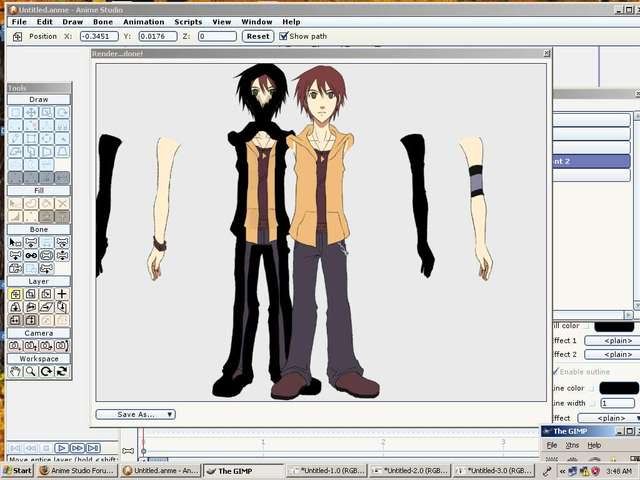Screen dimensions: 640x480
Task: Open the Save As dropdown in render window
Action: pyautogui.click(x=136, y=414)
